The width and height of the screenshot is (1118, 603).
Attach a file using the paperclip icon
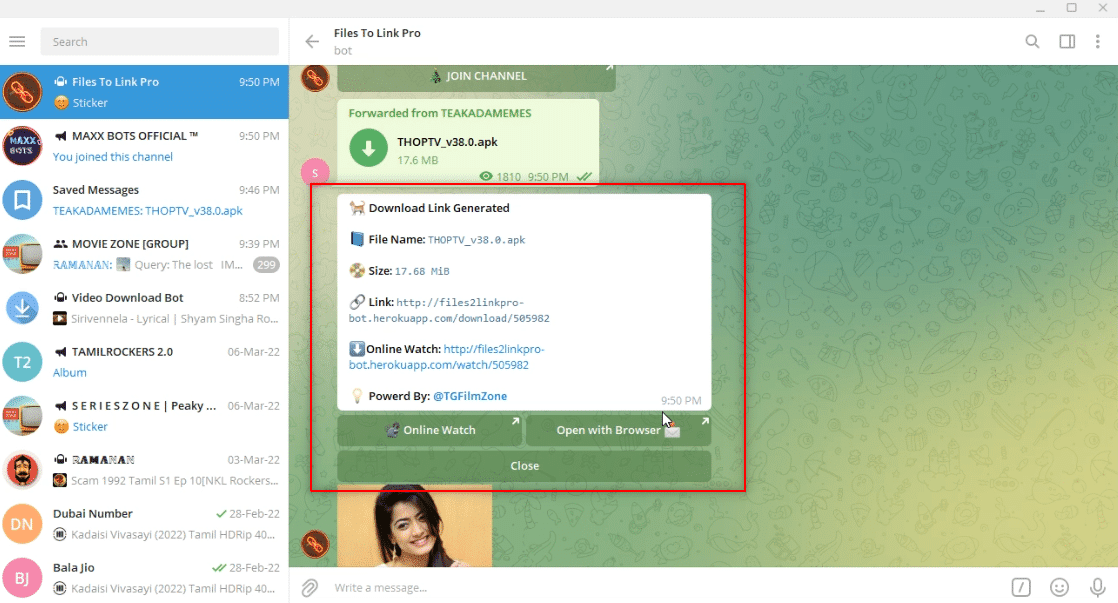[309, 587]
